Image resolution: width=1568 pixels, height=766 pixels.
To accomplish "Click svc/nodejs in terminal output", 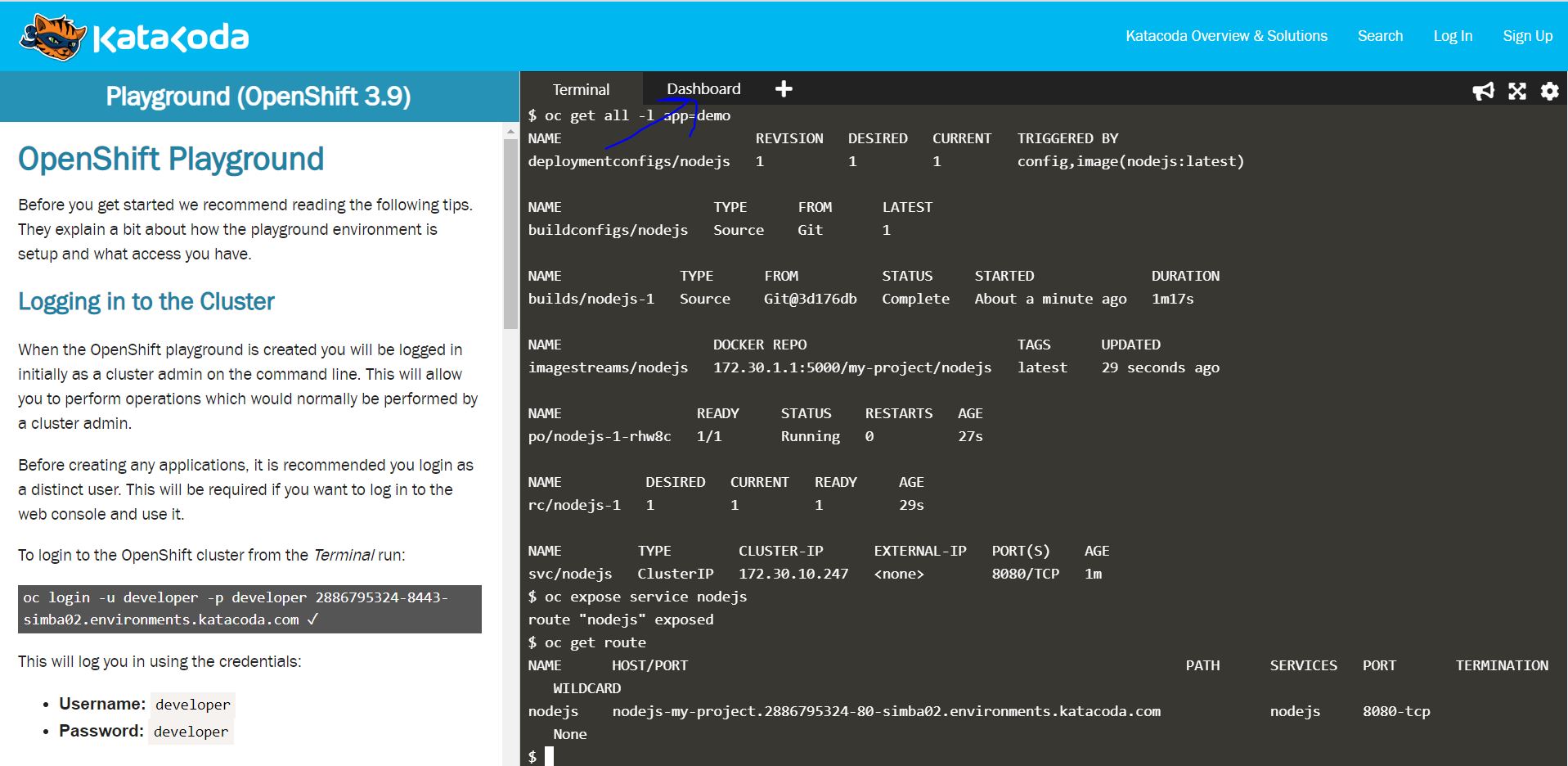I will pos(570,574).
